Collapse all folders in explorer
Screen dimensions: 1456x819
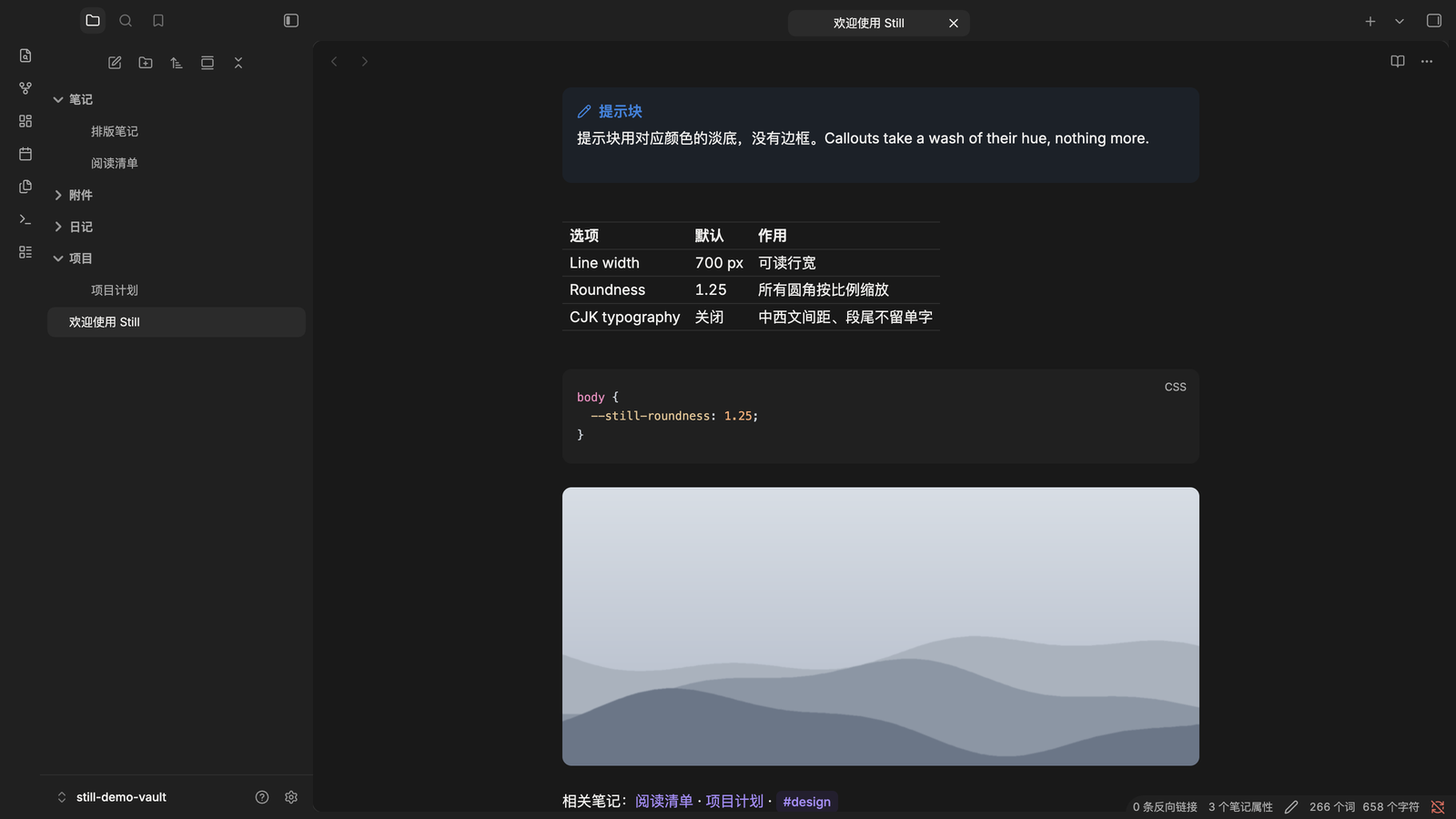pos(238,63)
